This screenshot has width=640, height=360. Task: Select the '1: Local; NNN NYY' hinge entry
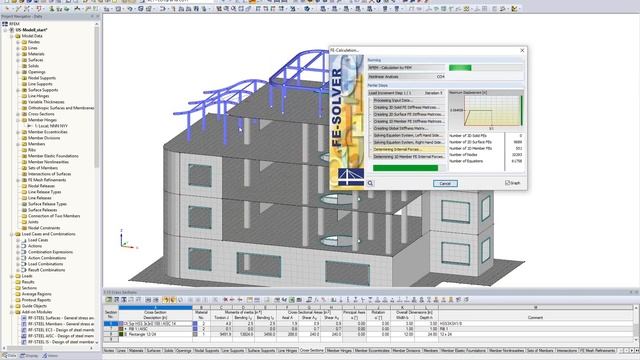tap(51, 126)
